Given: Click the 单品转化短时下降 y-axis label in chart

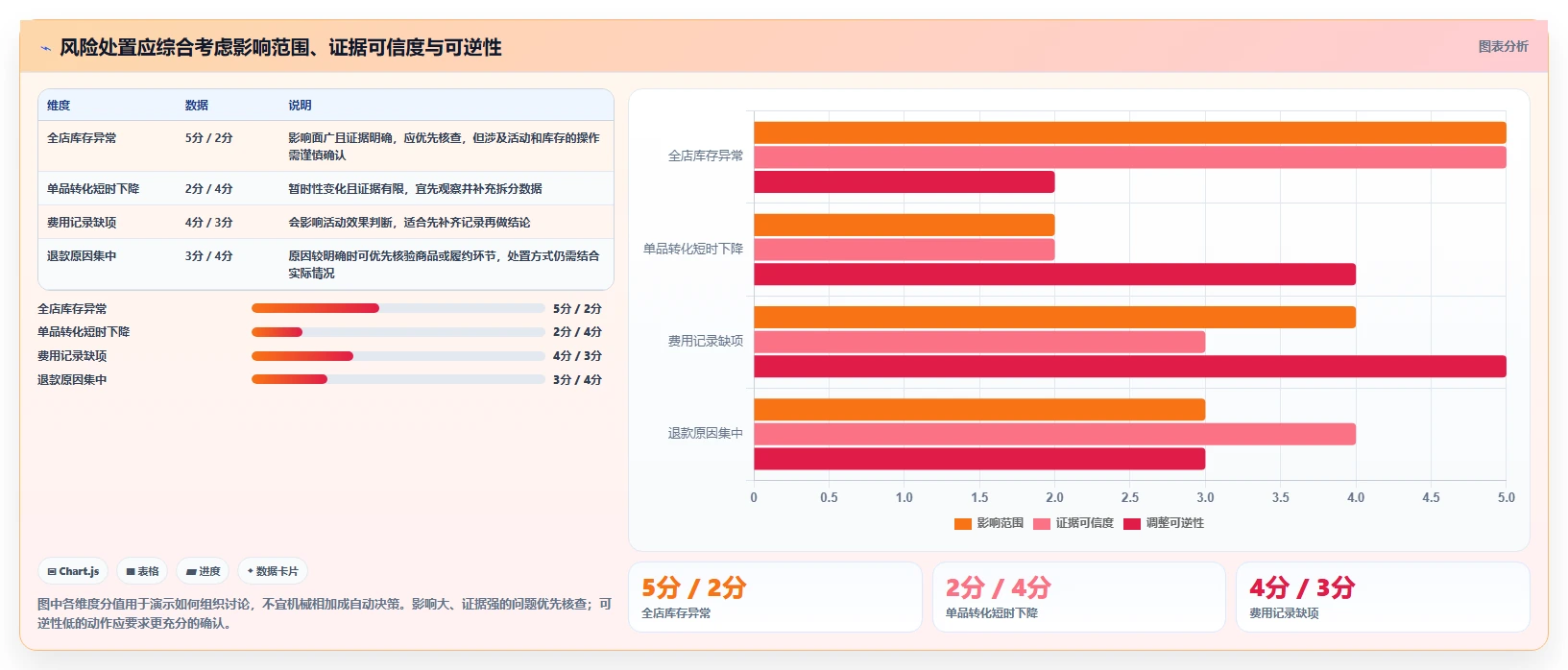Looking at the screenshot, I should 693,249.
